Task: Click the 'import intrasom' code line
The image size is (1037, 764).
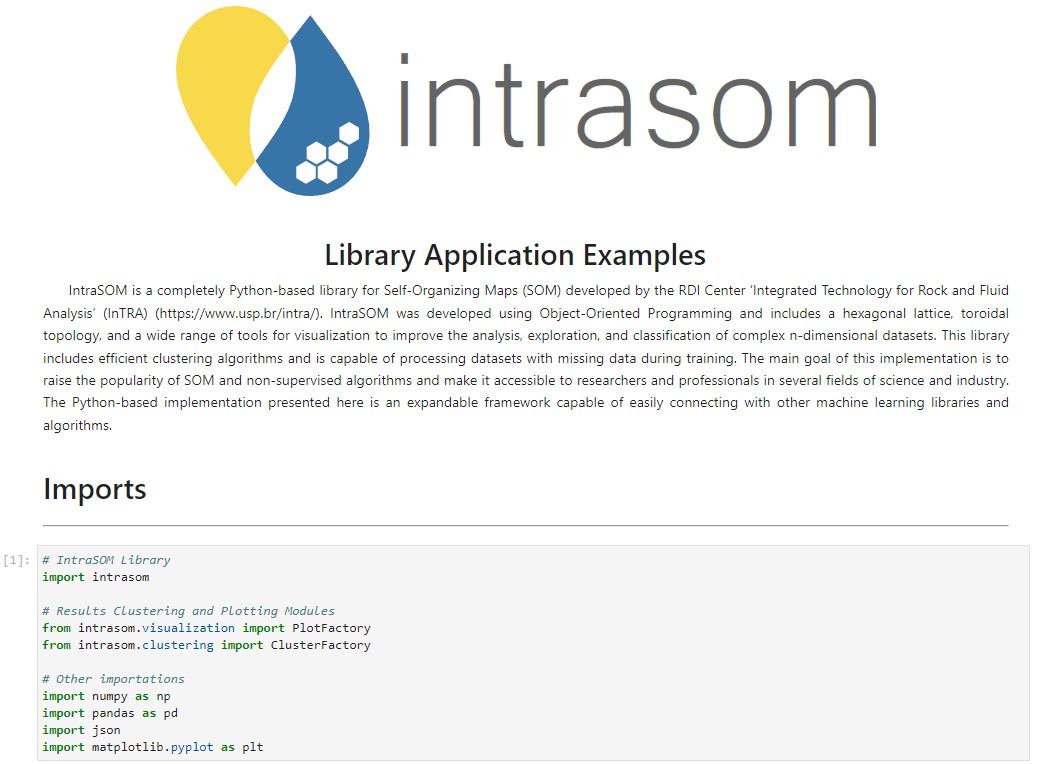Action: [96, 577]
